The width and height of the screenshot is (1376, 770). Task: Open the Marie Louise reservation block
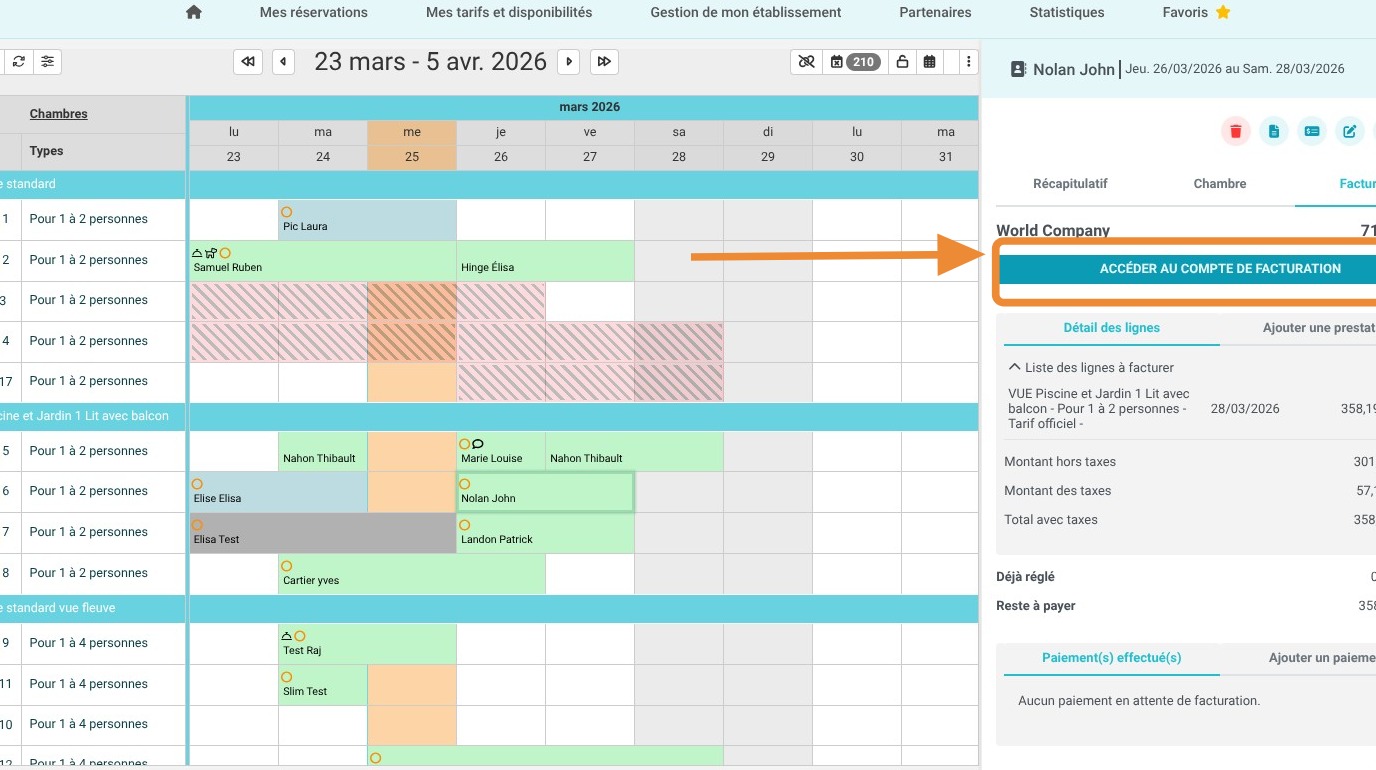(x=501, y=451)
